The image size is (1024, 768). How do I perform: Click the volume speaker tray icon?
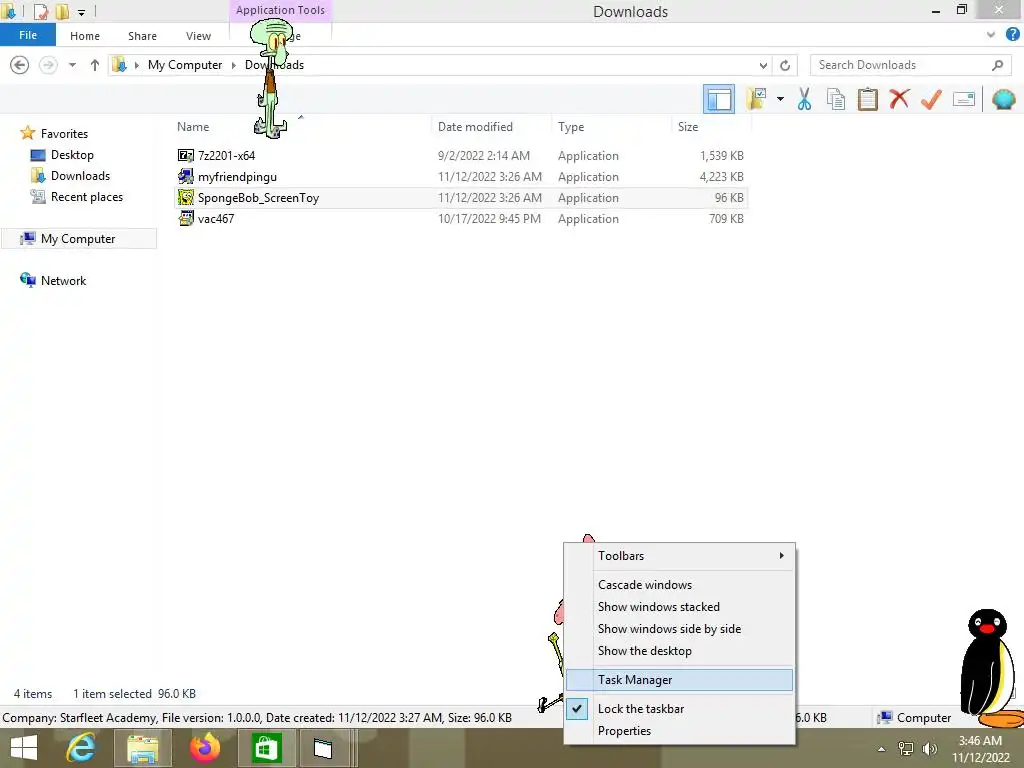tap(929, 749)
